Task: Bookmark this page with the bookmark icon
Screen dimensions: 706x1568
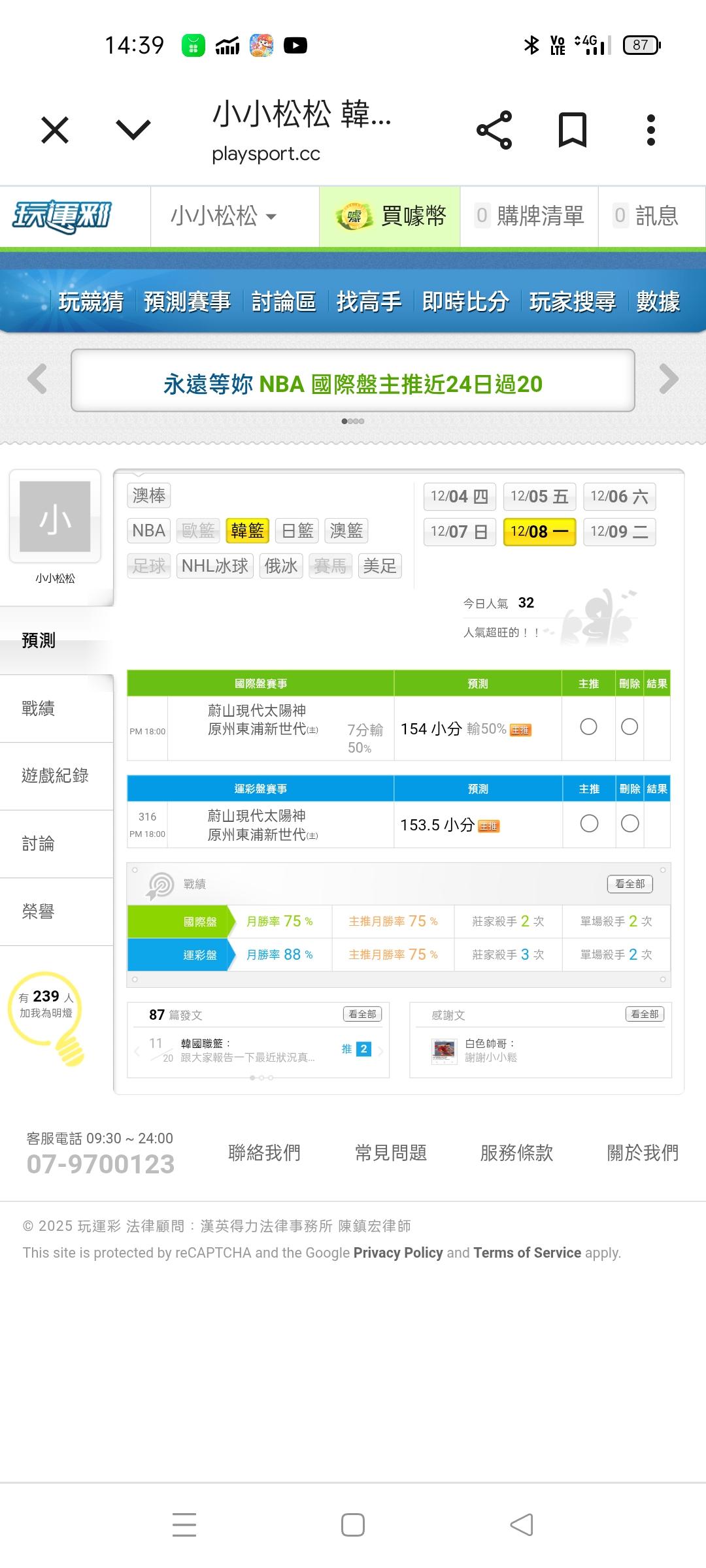Action: (x=572, y=130)
